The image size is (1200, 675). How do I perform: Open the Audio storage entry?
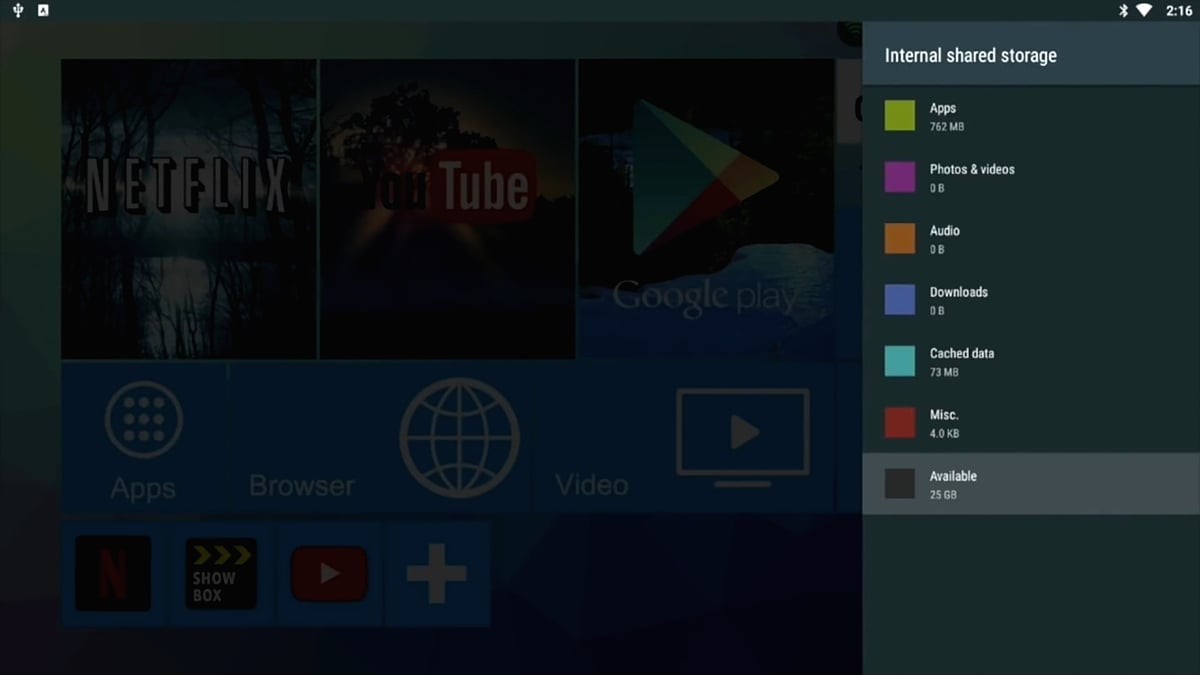coord(1030,239)
